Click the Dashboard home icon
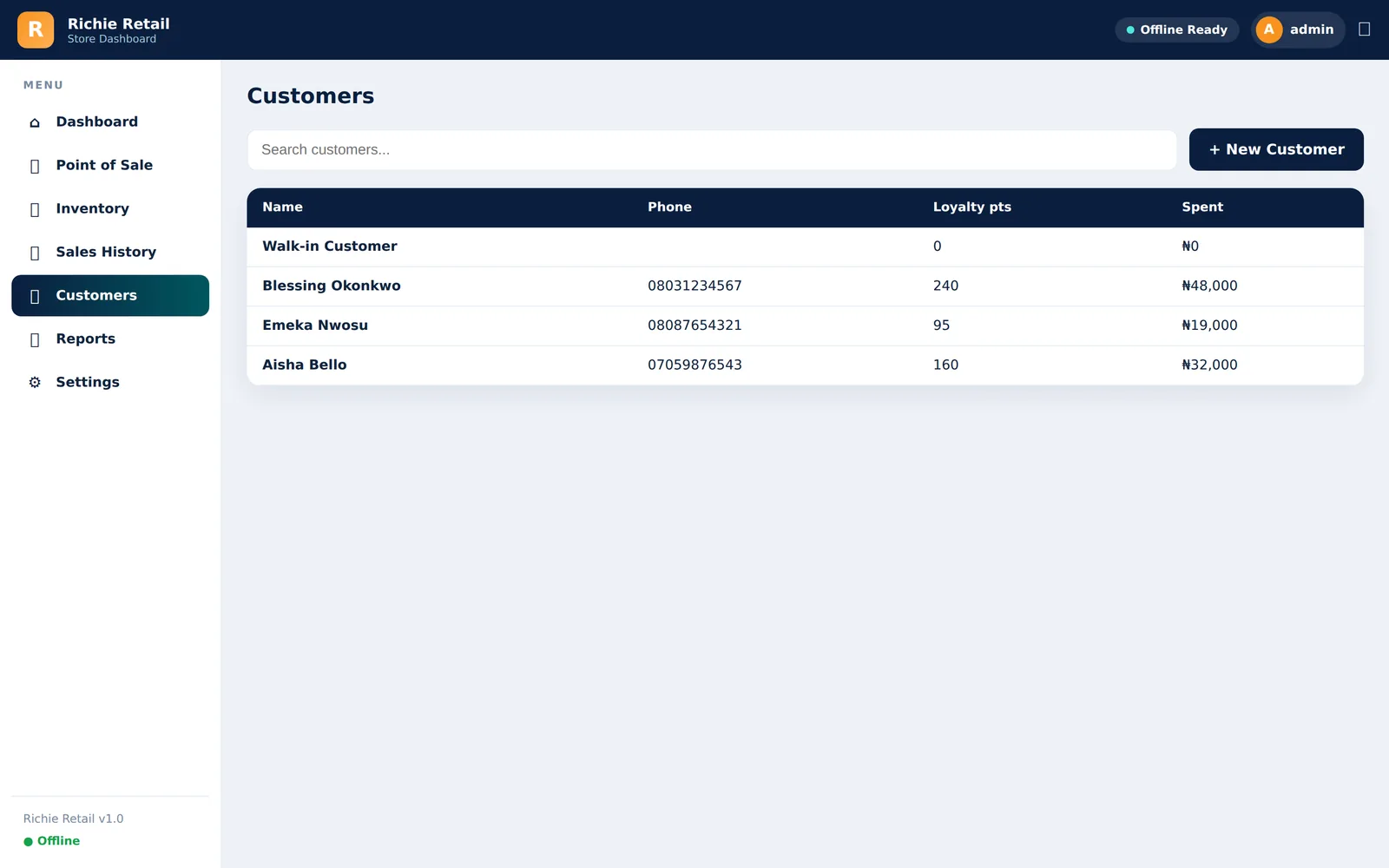This screenshot has width=1389, height=868. click(35, 122)
